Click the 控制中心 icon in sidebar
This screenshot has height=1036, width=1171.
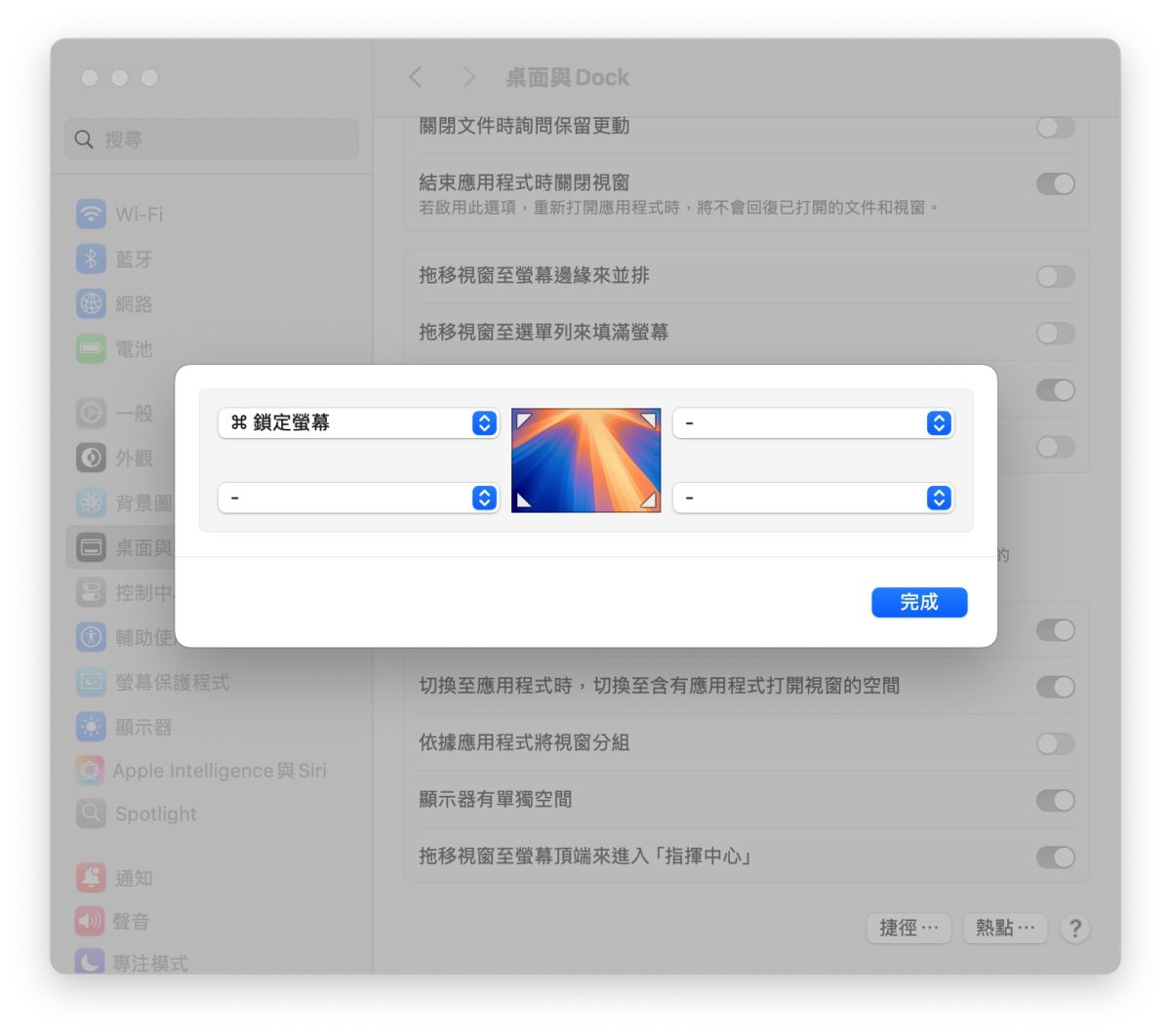[91, 592]
